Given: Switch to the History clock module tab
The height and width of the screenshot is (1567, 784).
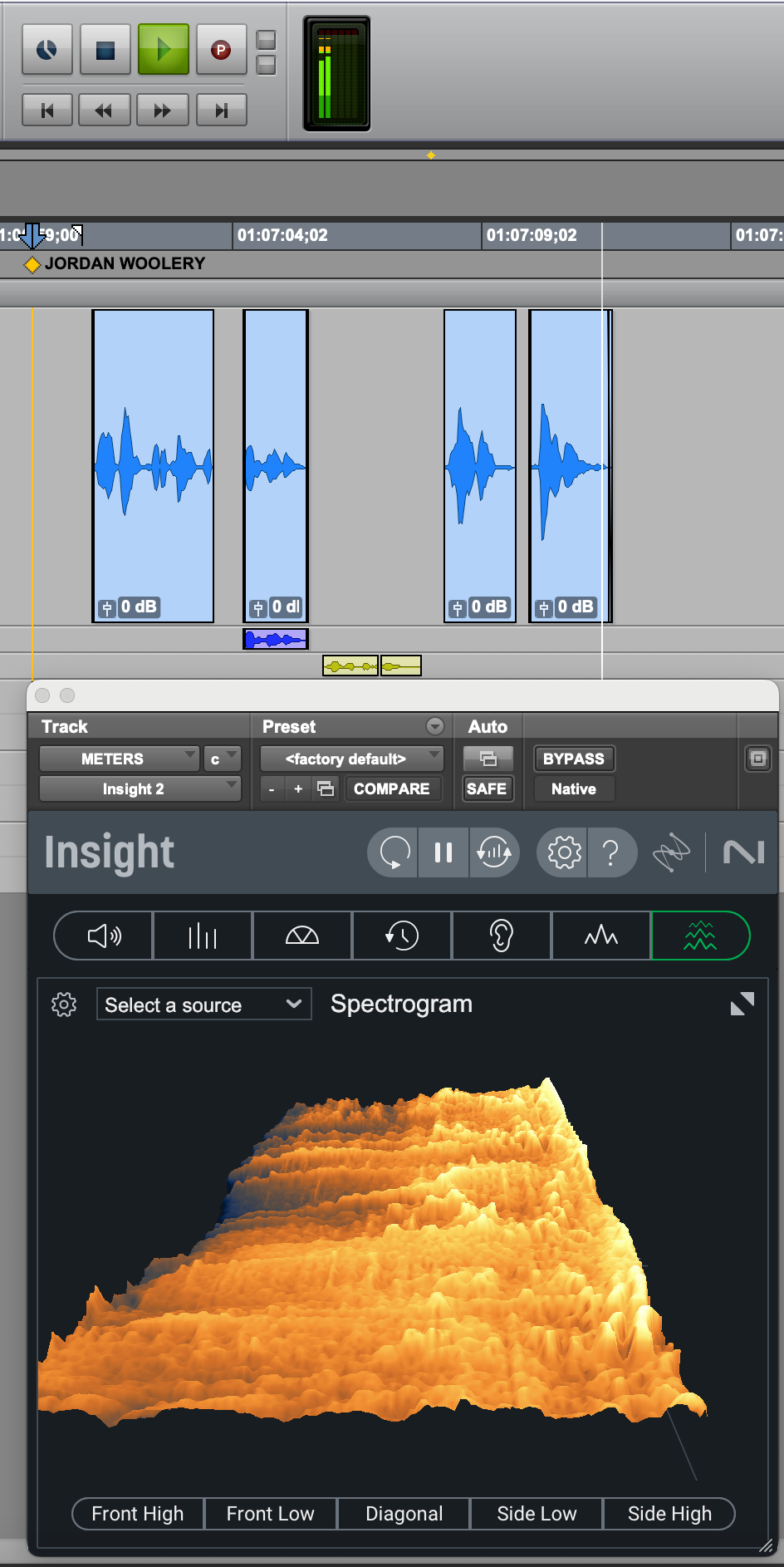Looking at the screenshot, I should coord(402,936).
